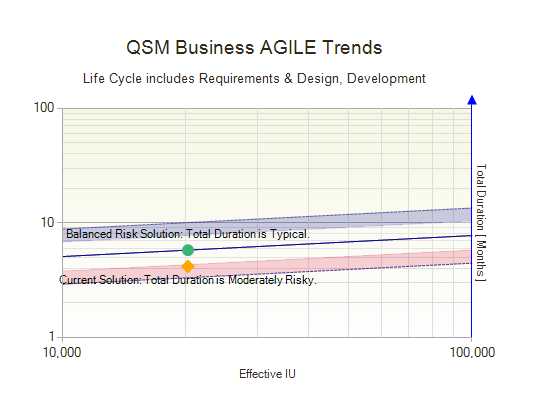The image size is (537, 402).
Task: Click the y-axis label '10'
Action: 48,223
